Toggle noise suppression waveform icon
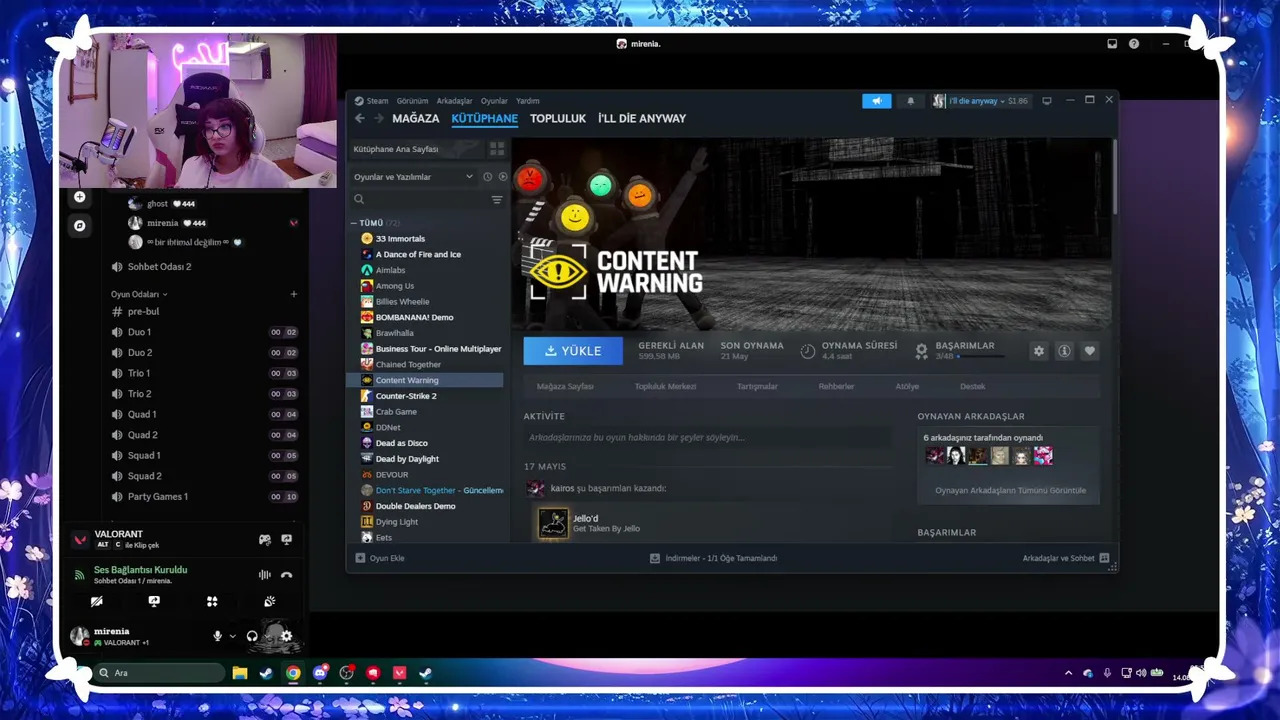The height and width of the screenshot is (720, 1280). tap(265, 574)
